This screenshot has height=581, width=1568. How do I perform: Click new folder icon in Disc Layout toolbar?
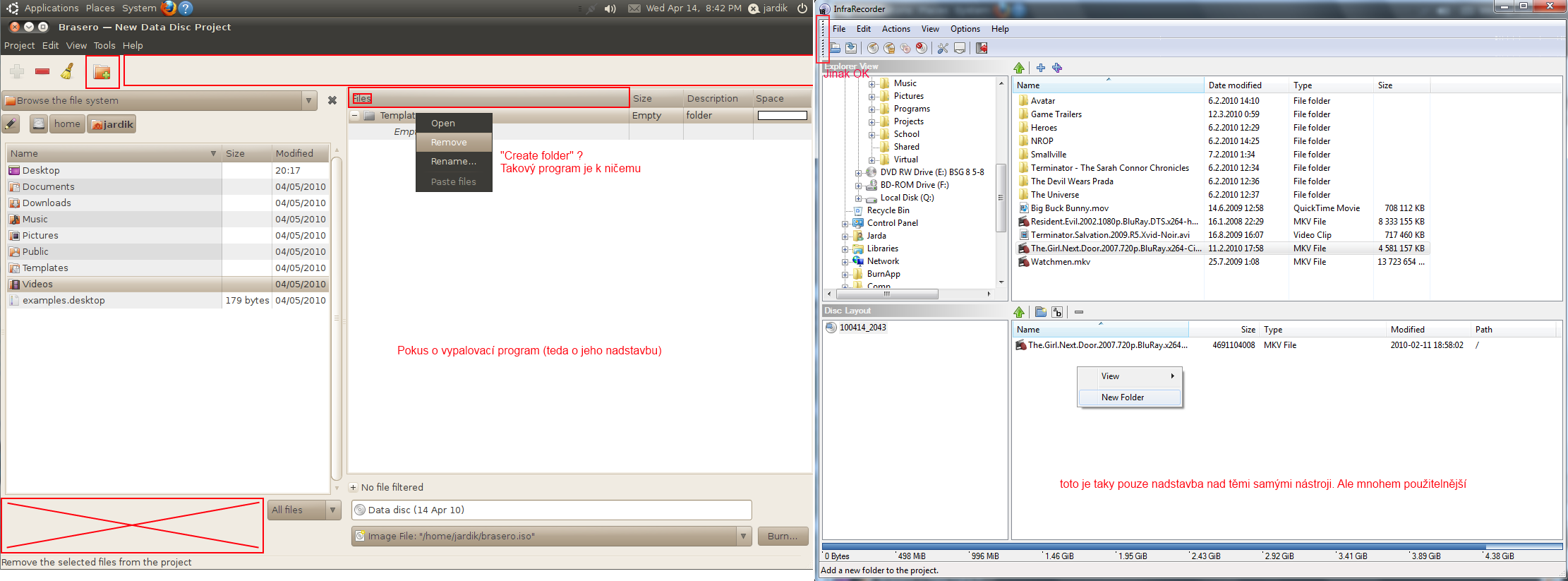1041,312
